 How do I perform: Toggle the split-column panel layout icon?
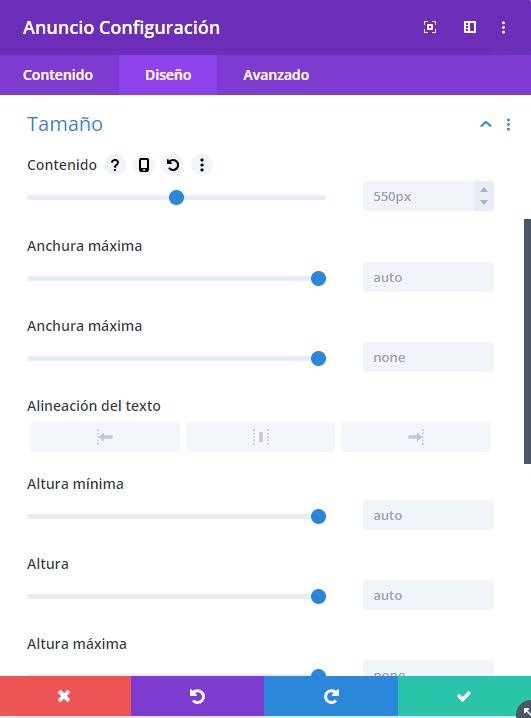click(470, 27)
